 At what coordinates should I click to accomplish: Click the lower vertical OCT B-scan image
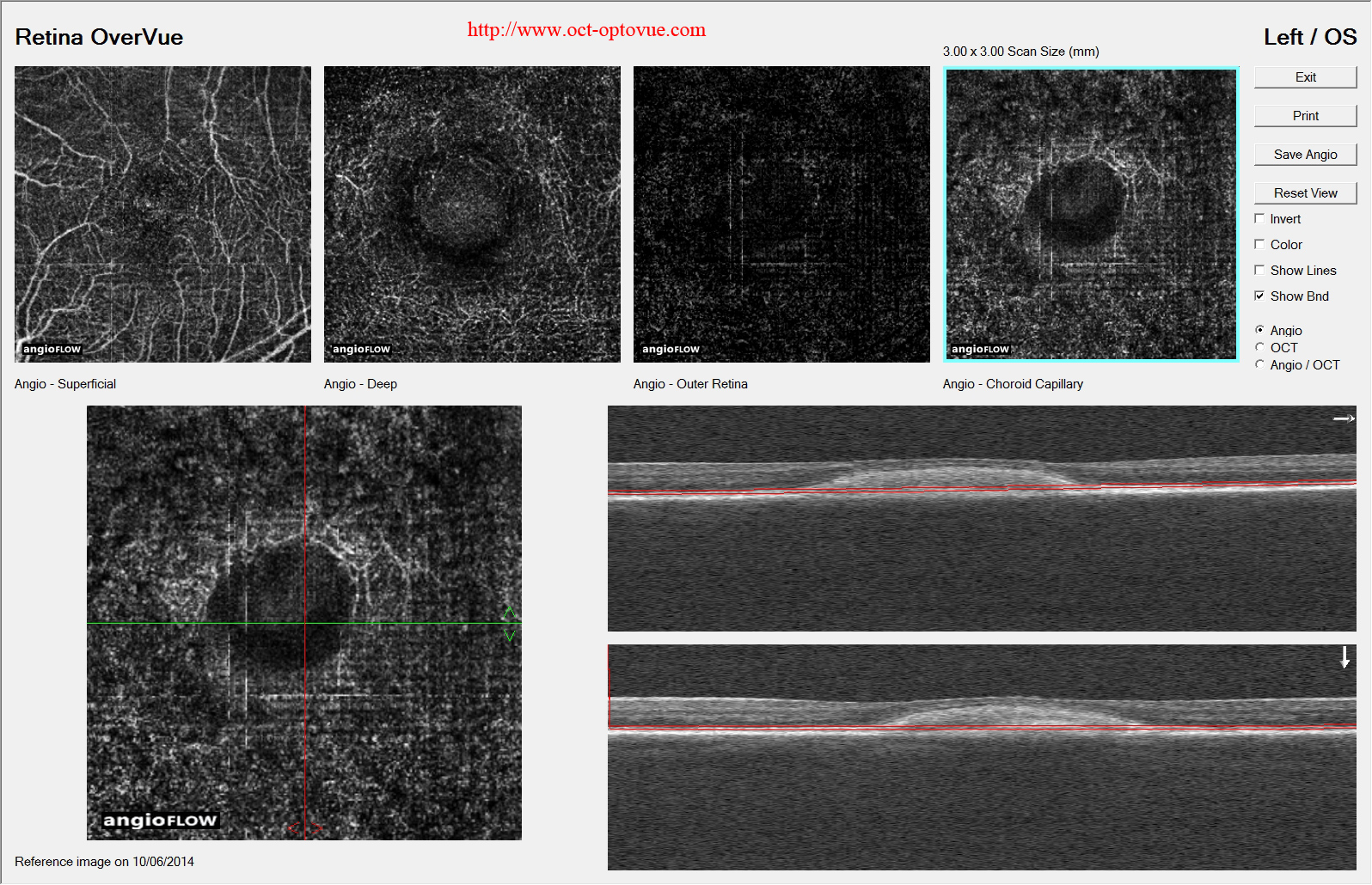[x=982, y=757]
